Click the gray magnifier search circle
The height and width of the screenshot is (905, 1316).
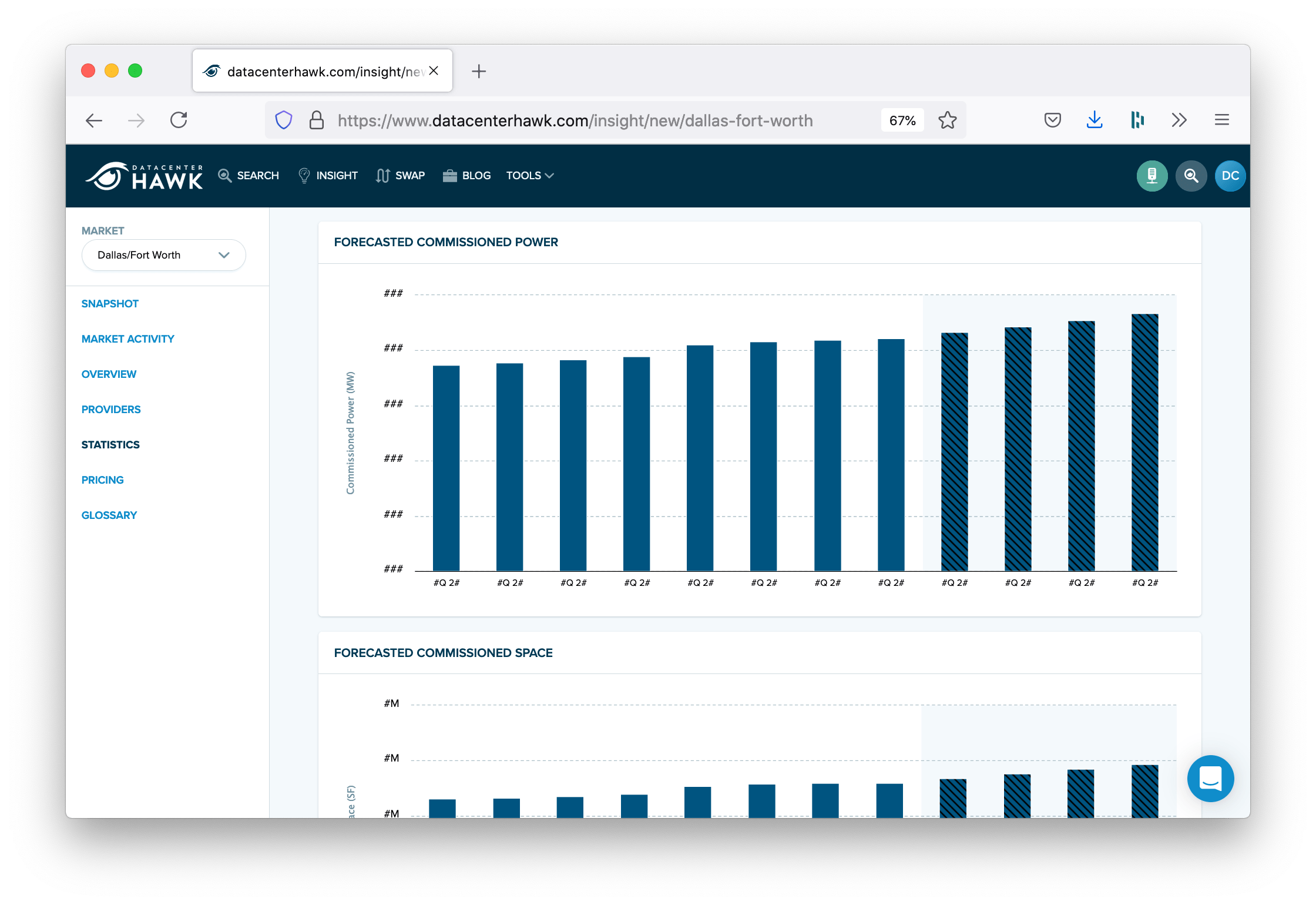point(1191,176)
